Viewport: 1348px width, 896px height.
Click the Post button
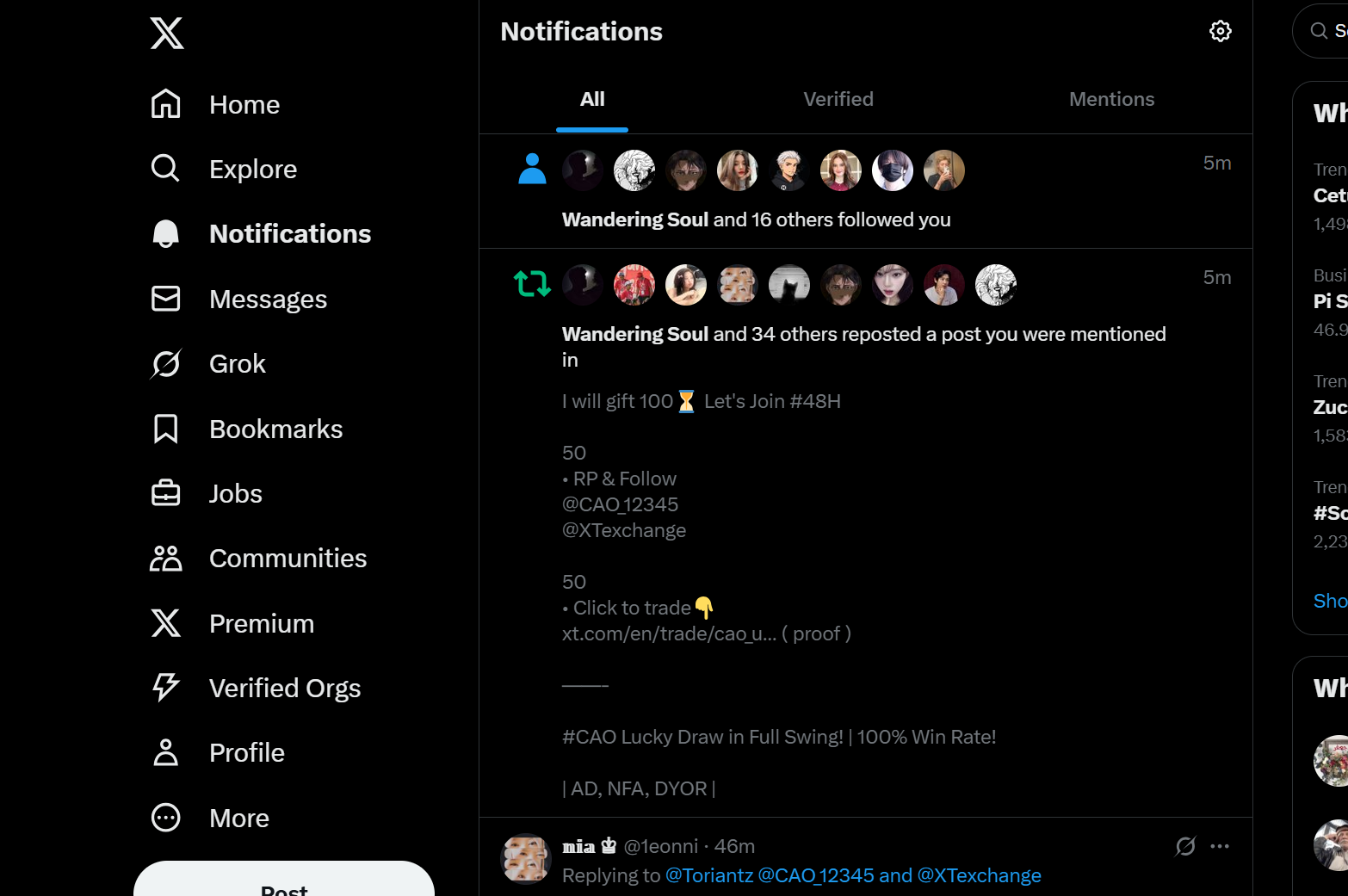click(284, 881)
